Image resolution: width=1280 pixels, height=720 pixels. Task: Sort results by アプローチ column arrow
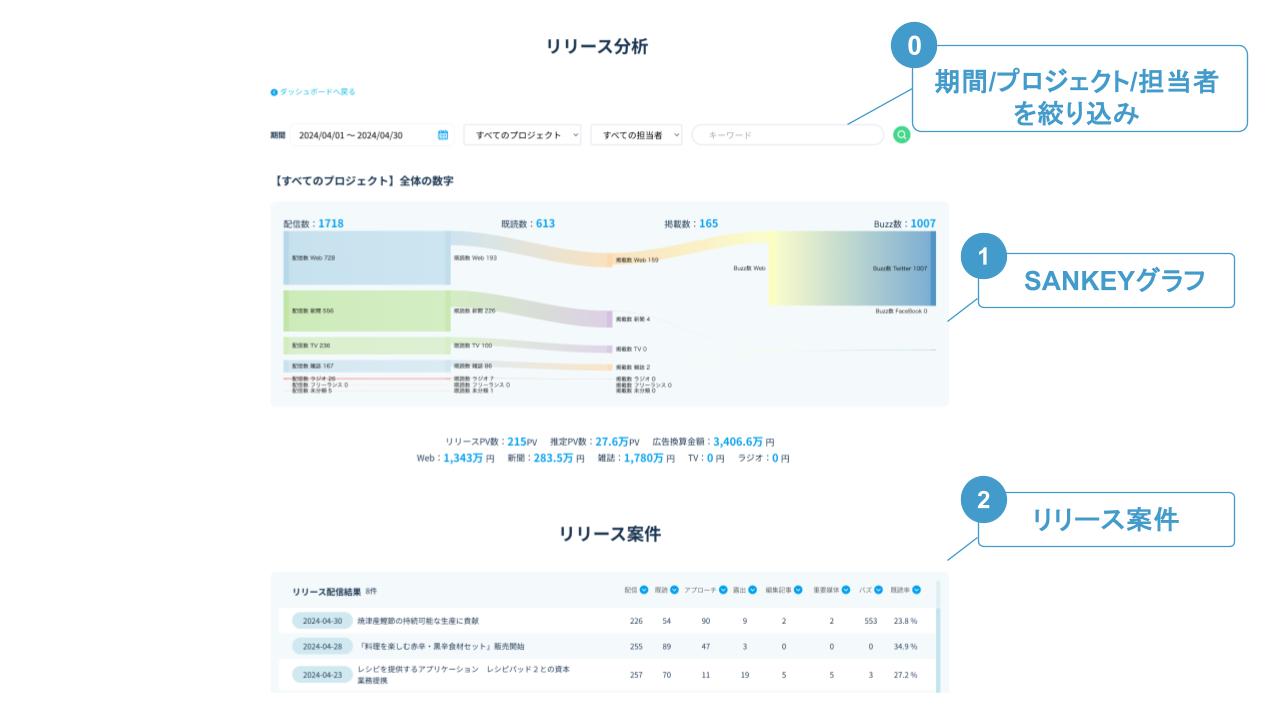(722, 589)
